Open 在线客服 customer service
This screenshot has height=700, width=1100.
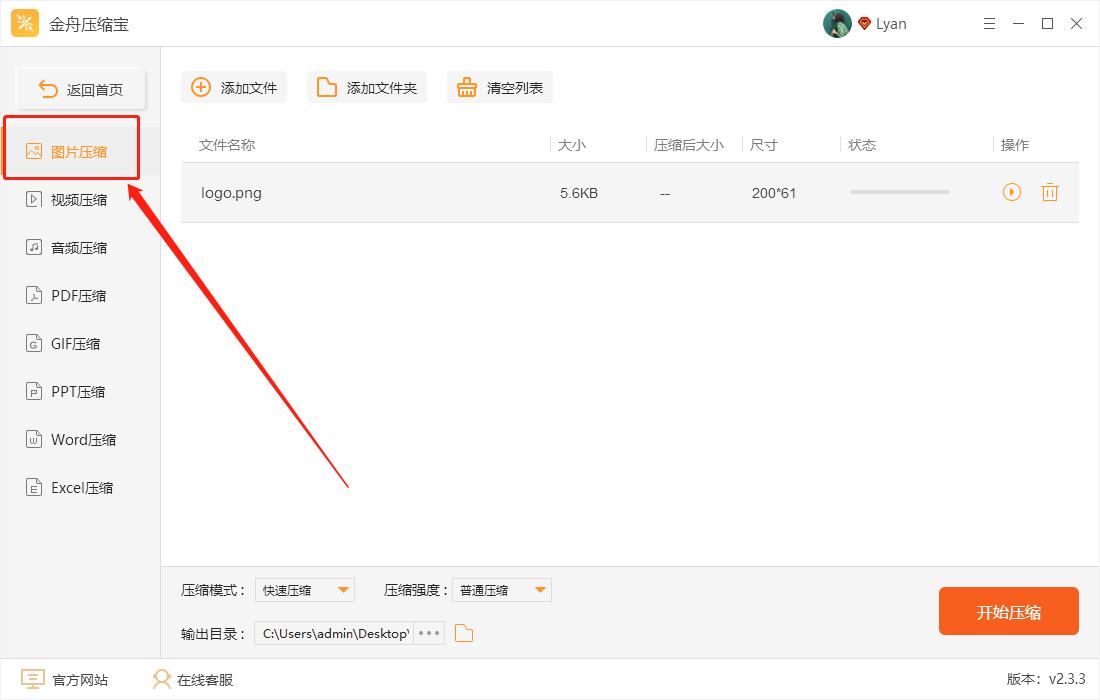pyautogui.click(x=190, y=679)
